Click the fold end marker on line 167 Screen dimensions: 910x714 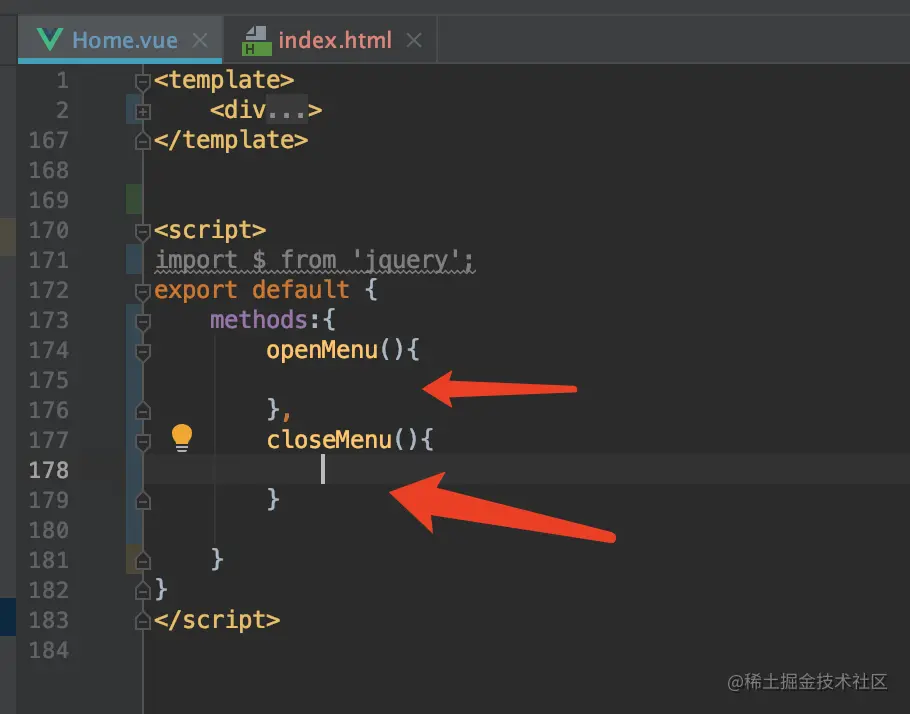click(x=142, y=141)
